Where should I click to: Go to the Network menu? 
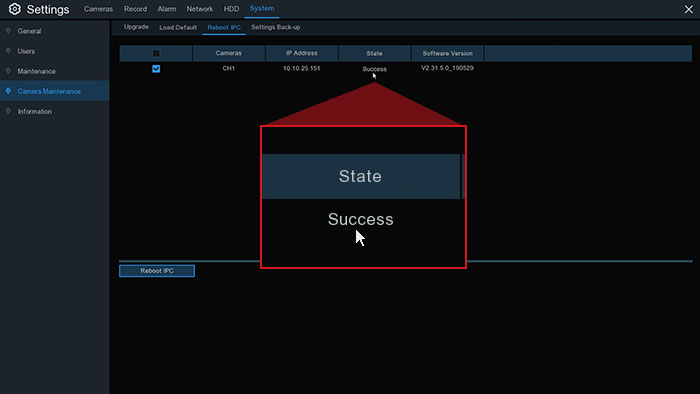(200, 9)
